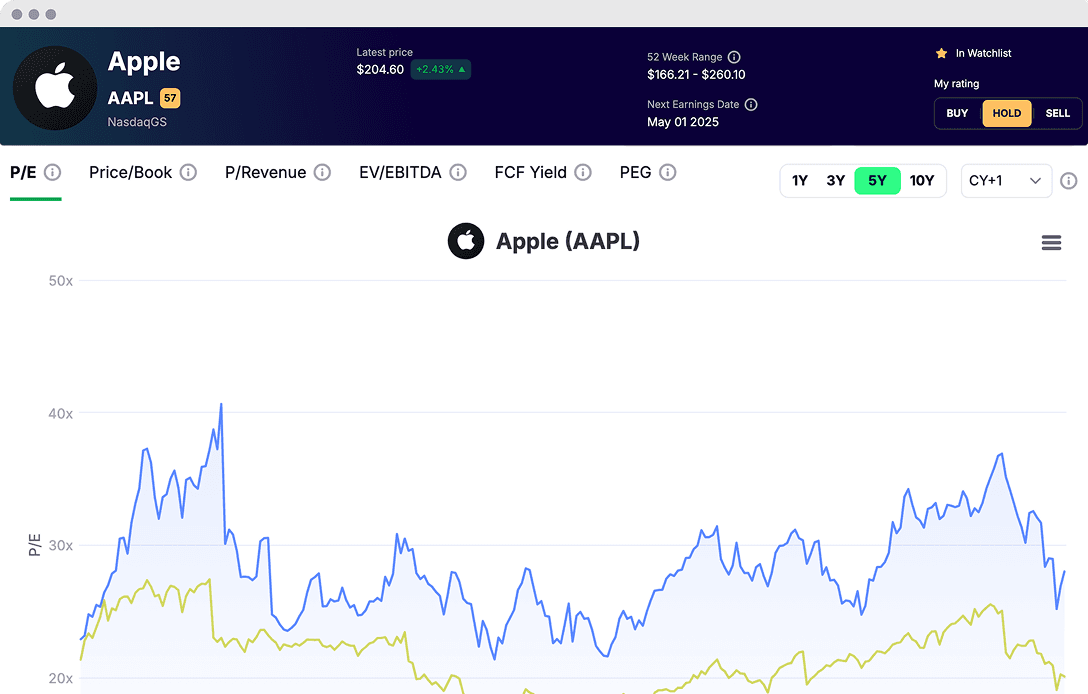Set my rating to HOLD
The width and height of the screenshot is (1088, 694).
click(1006, 113)
